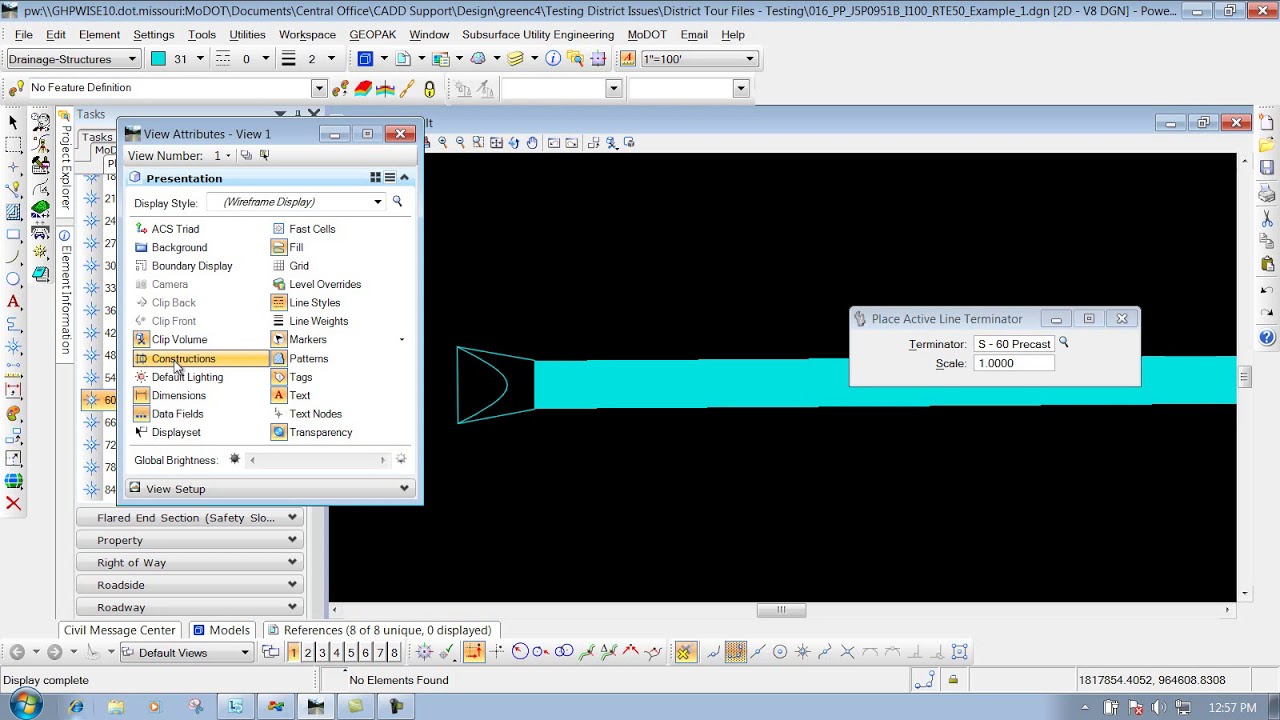
Task: Toggle Line Styles attribute
Action: 306,303
